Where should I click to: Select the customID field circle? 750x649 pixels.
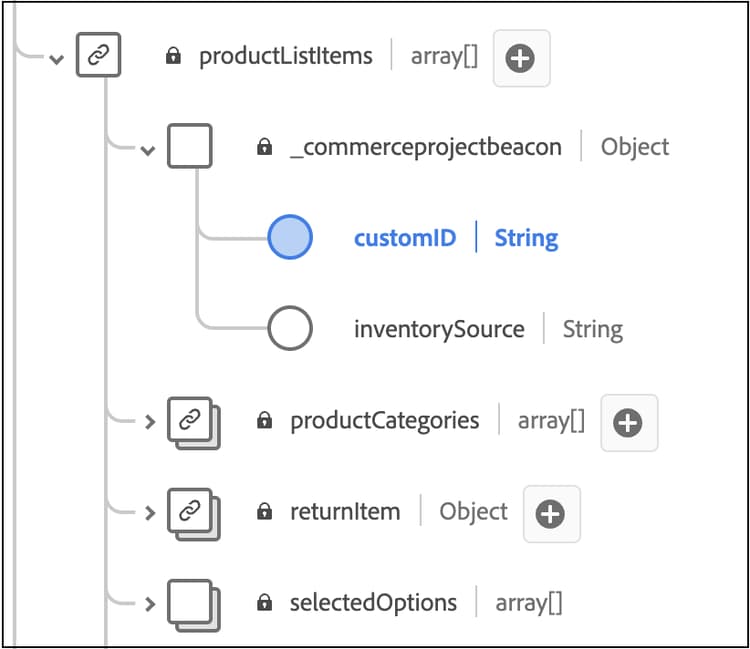[290, 238]
